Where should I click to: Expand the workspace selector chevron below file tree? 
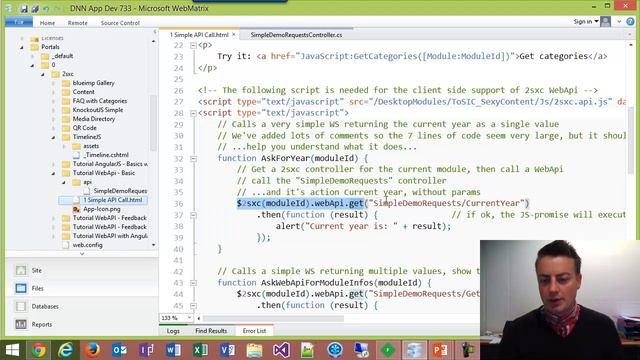coord(82,254)
